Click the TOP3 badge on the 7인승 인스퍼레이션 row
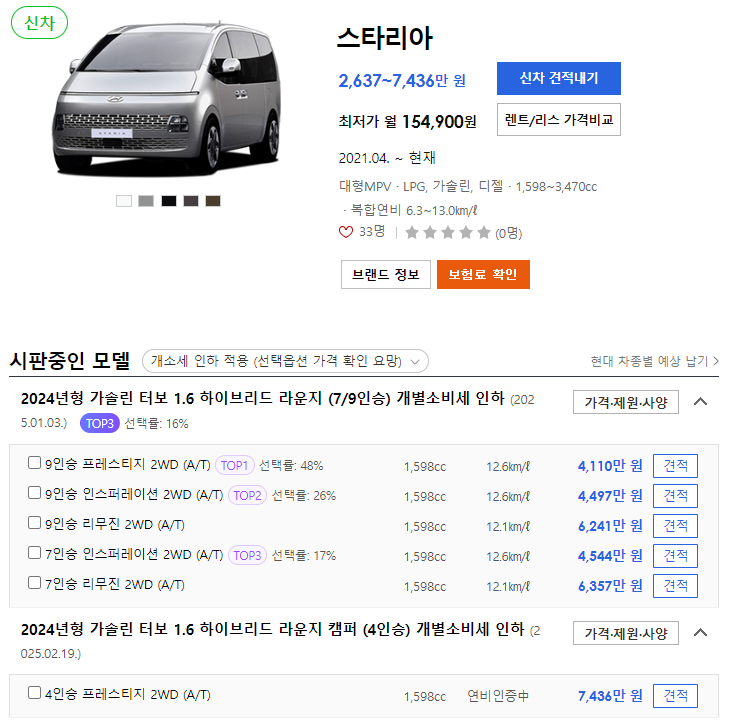This screenshot has height=724, width=730. pyautogui.click(x=247, y=555)
